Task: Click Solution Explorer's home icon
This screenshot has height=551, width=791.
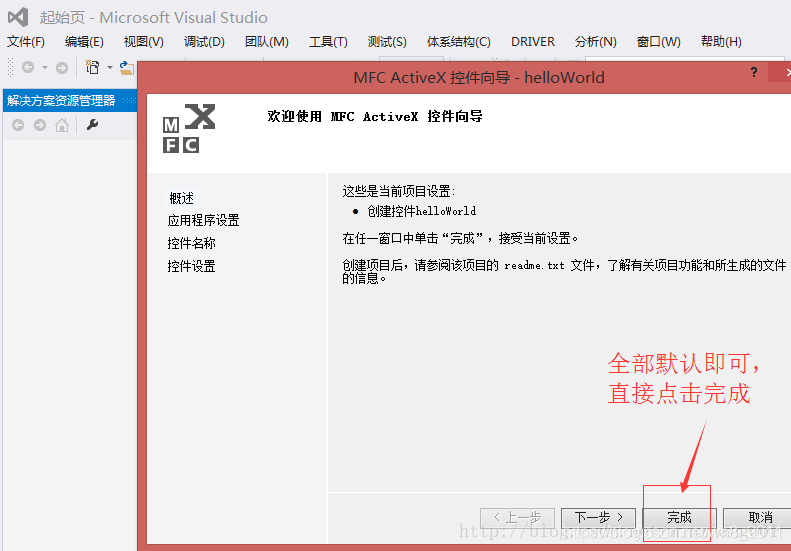Action: pos(62,125)
